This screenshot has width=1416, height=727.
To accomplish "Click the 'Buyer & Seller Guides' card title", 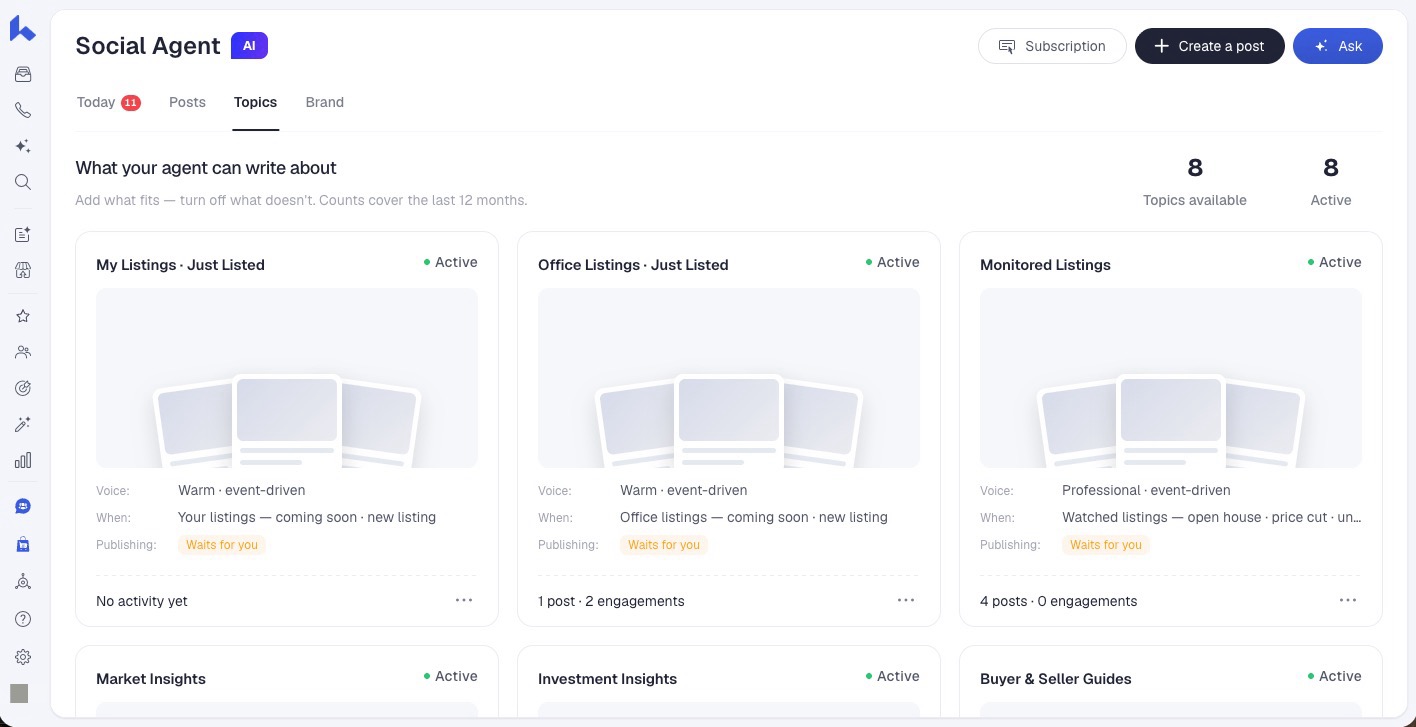I will (x=1056, y=679).
